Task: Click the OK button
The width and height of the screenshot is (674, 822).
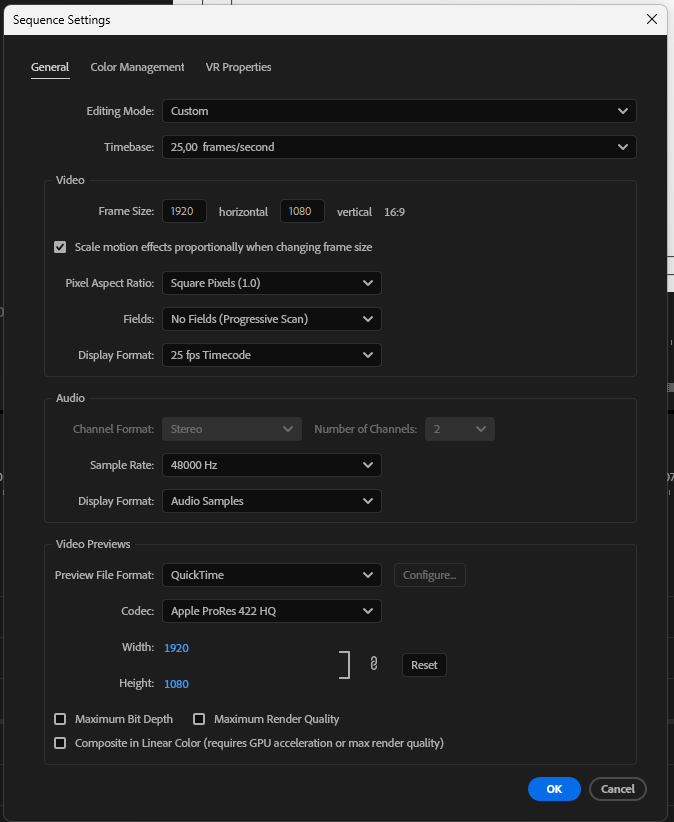Action: 554,789
